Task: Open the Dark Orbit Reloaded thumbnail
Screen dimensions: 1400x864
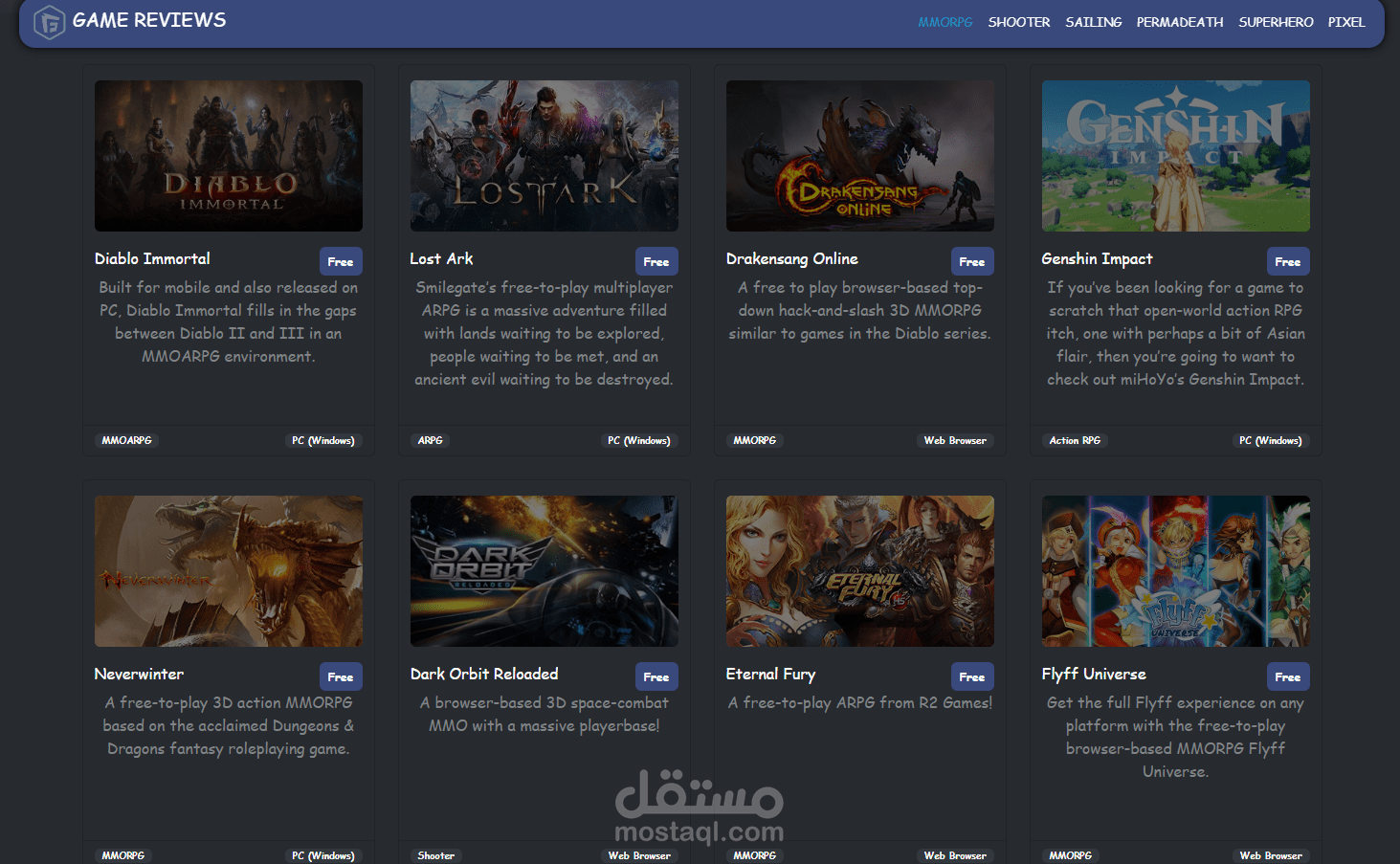Action: click(x=544, y=571)
